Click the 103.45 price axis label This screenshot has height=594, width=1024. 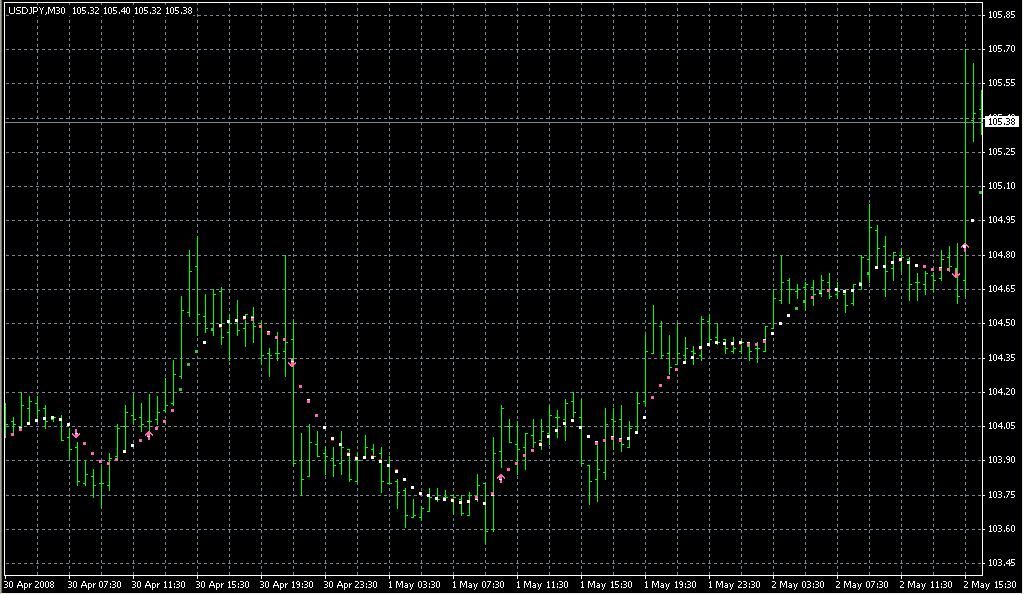[1001, 563]
